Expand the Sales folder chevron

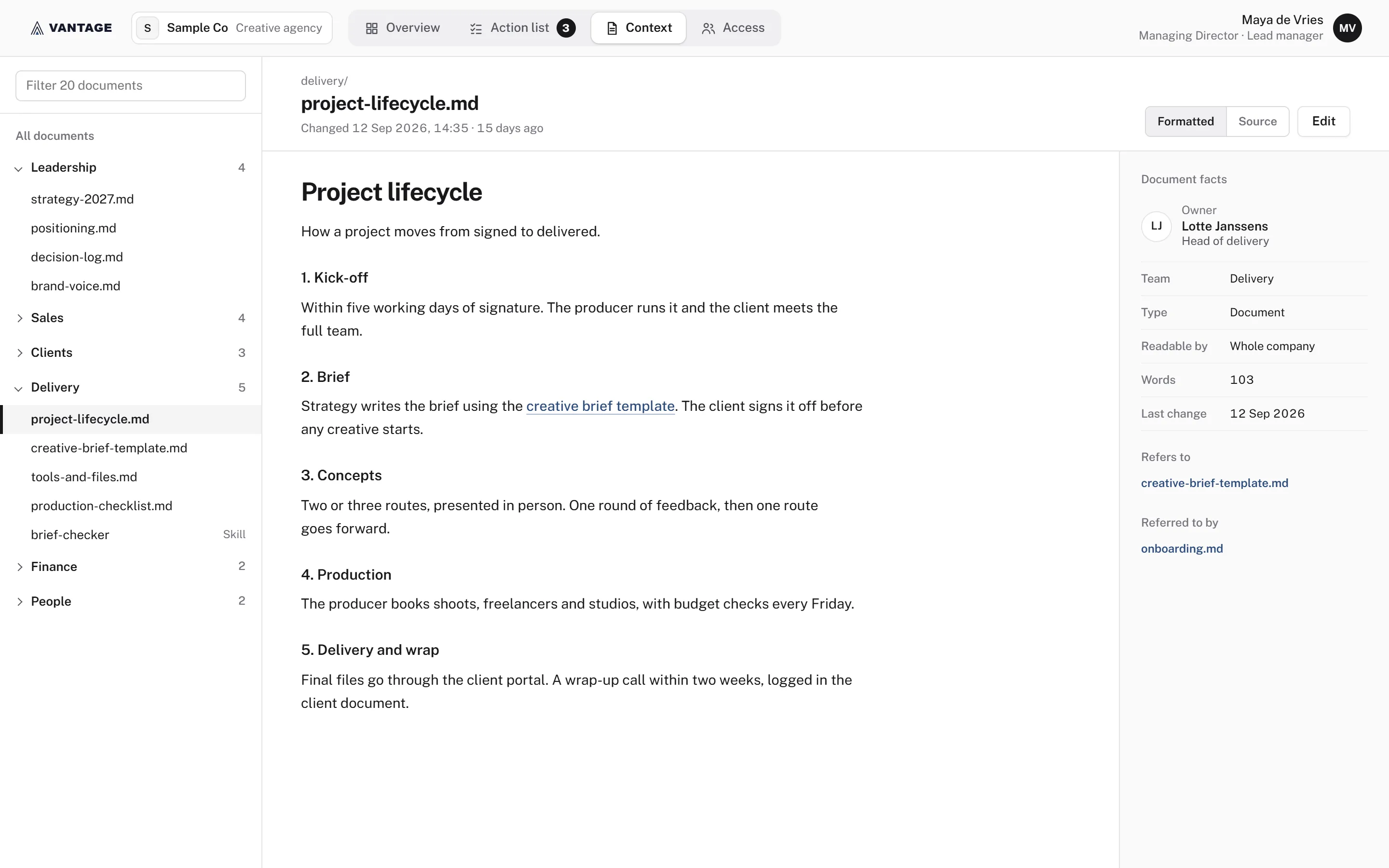pyautogui.click(x=19, y=318)
